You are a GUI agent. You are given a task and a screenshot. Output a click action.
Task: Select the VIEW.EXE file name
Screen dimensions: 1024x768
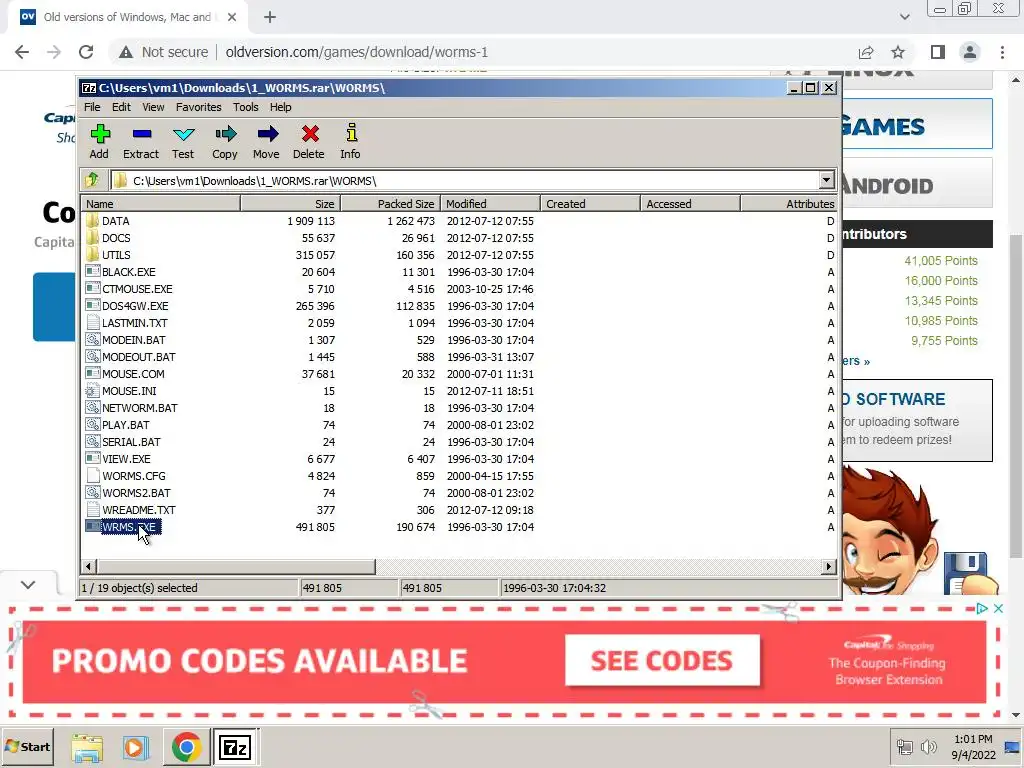point(126,459)
